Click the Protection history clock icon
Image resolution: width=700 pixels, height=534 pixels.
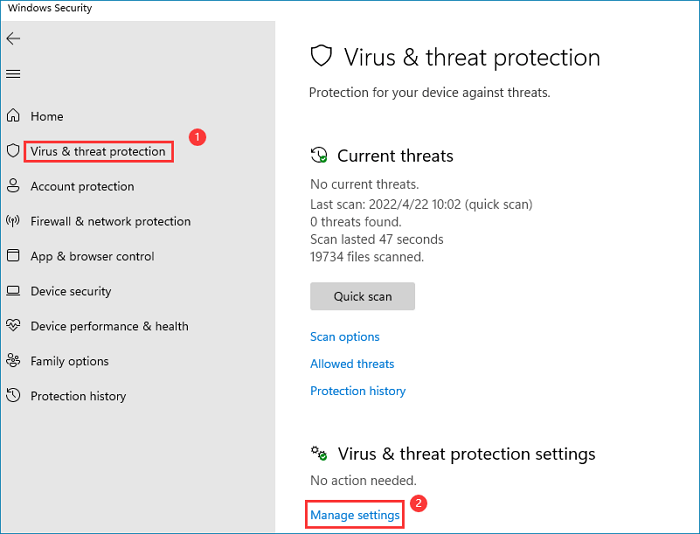coord(13,396)
